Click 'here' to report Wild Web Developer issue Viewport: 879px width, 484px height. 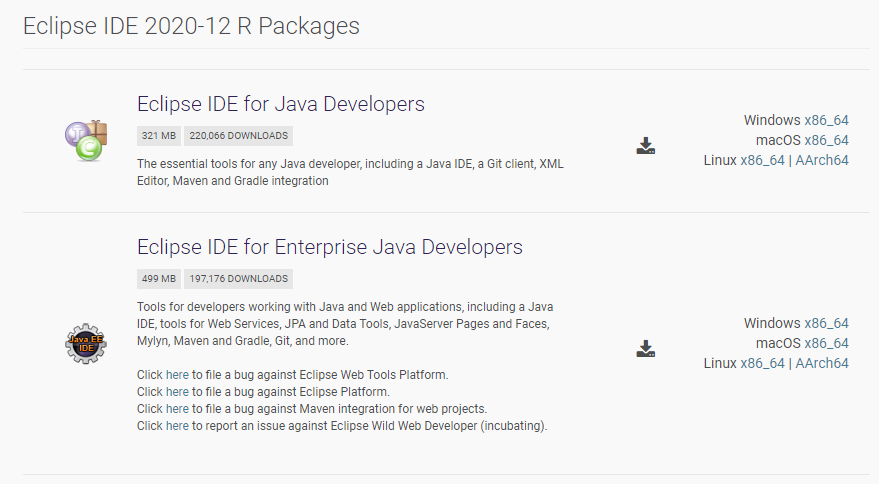177,426
